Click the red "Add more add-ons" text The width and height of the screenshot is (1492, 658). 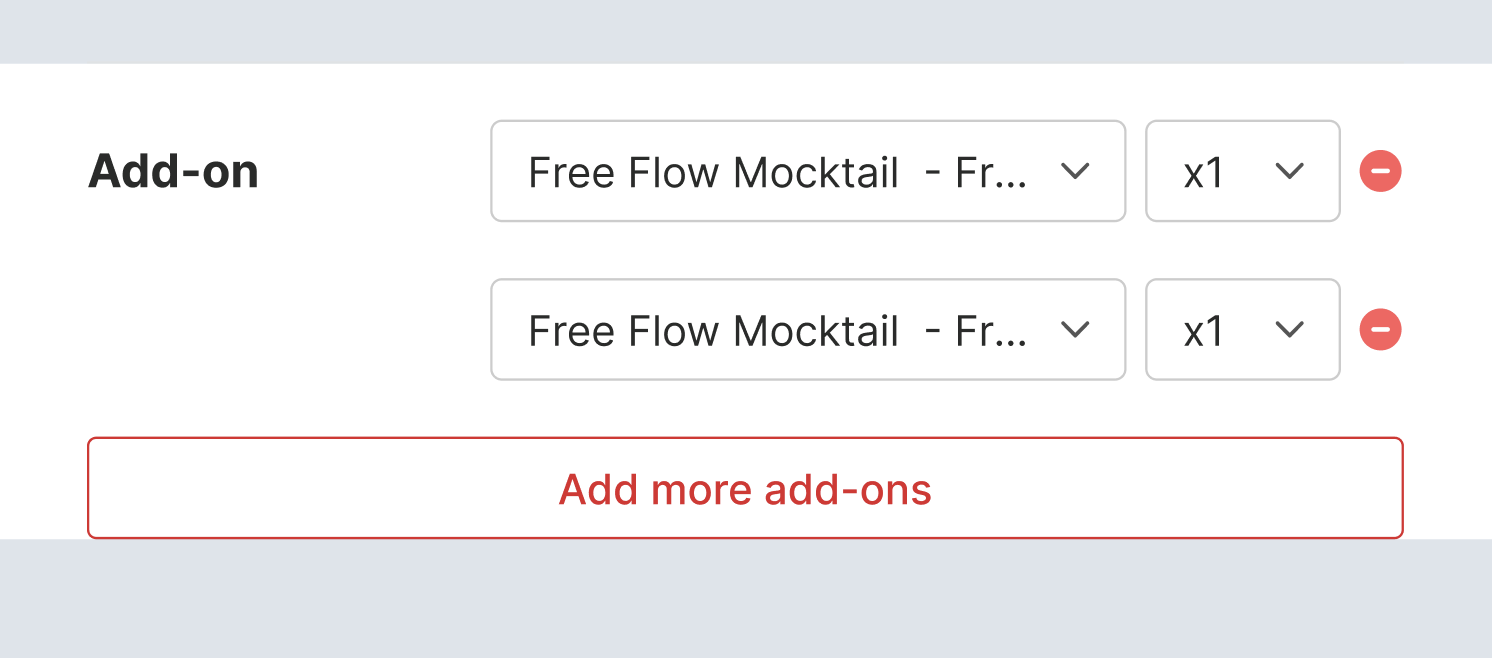coord(745,490)
